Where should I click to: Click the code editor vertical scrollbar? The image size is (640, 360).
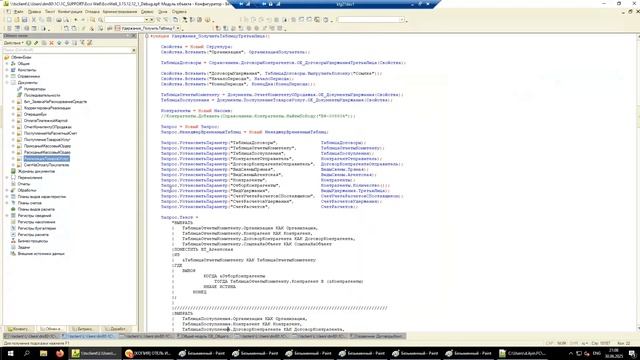click(x=638, y=183)
